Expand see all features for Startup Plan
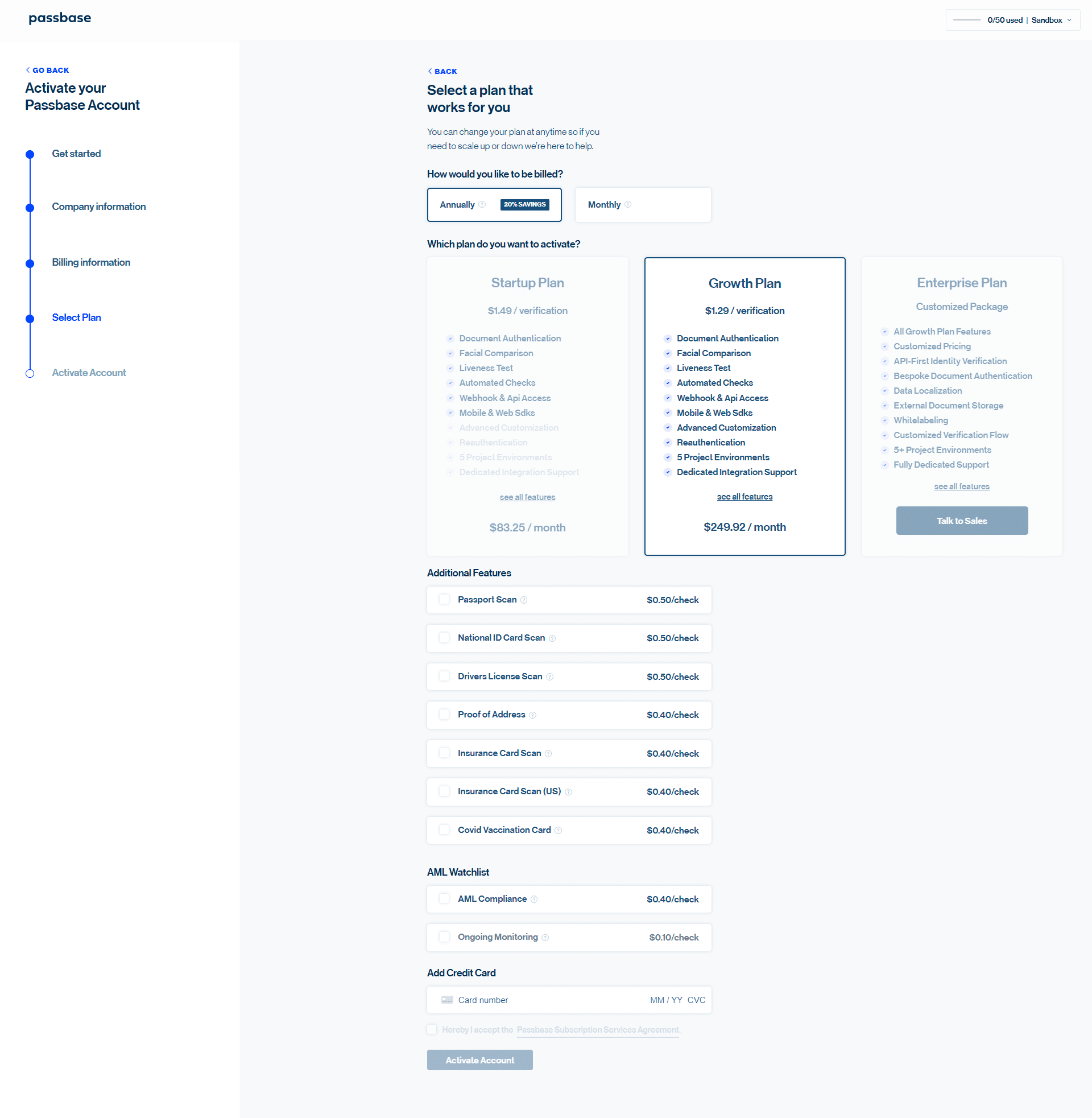 click(527, 497)
